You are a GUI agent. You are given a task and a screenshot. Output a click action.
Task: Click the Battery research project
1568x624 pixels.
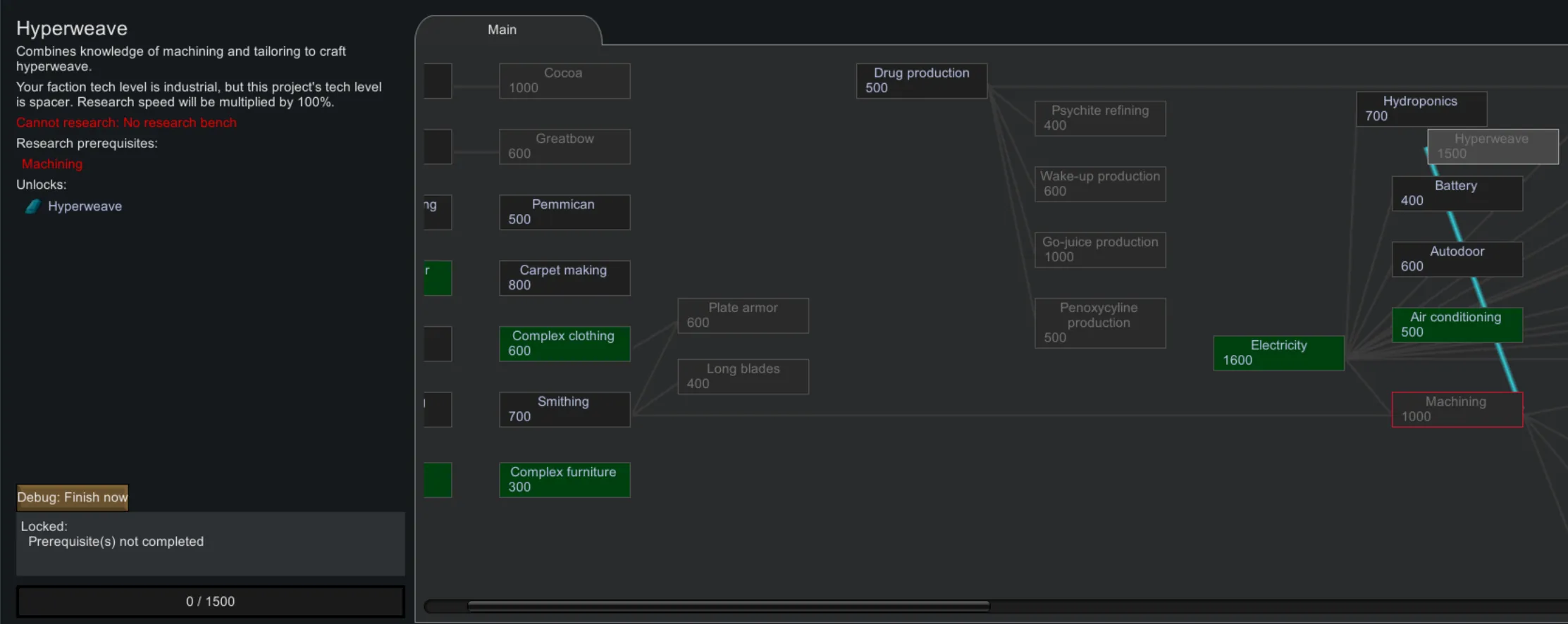(1456, 193)
